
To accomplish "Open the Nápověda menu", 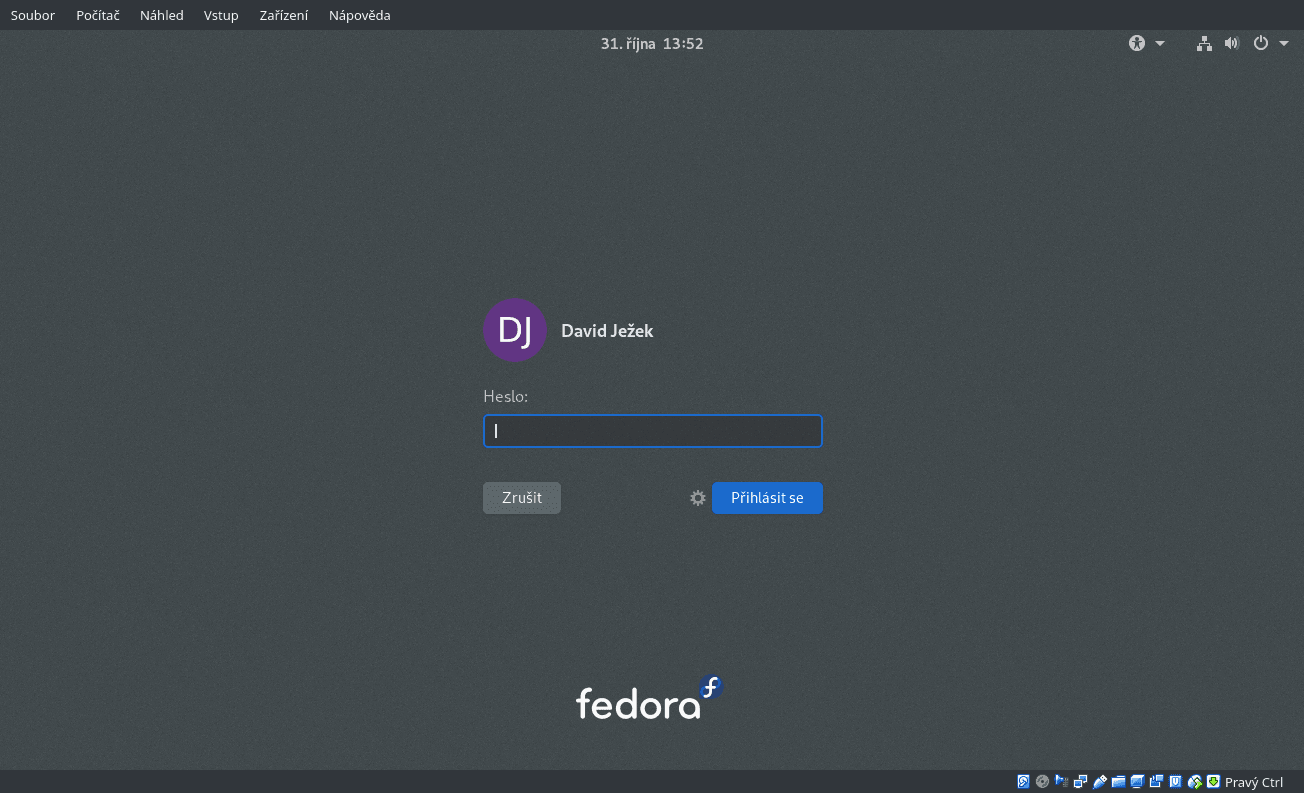I will coord(359,15).
